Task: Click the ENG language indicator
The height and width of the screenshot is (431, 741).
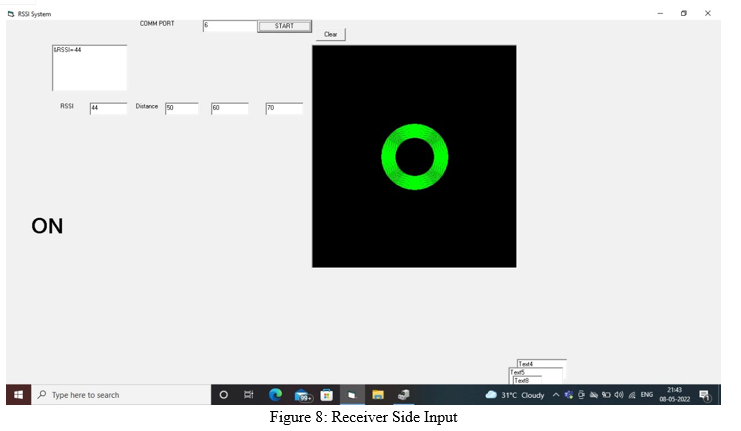Action: coord(646,395)
